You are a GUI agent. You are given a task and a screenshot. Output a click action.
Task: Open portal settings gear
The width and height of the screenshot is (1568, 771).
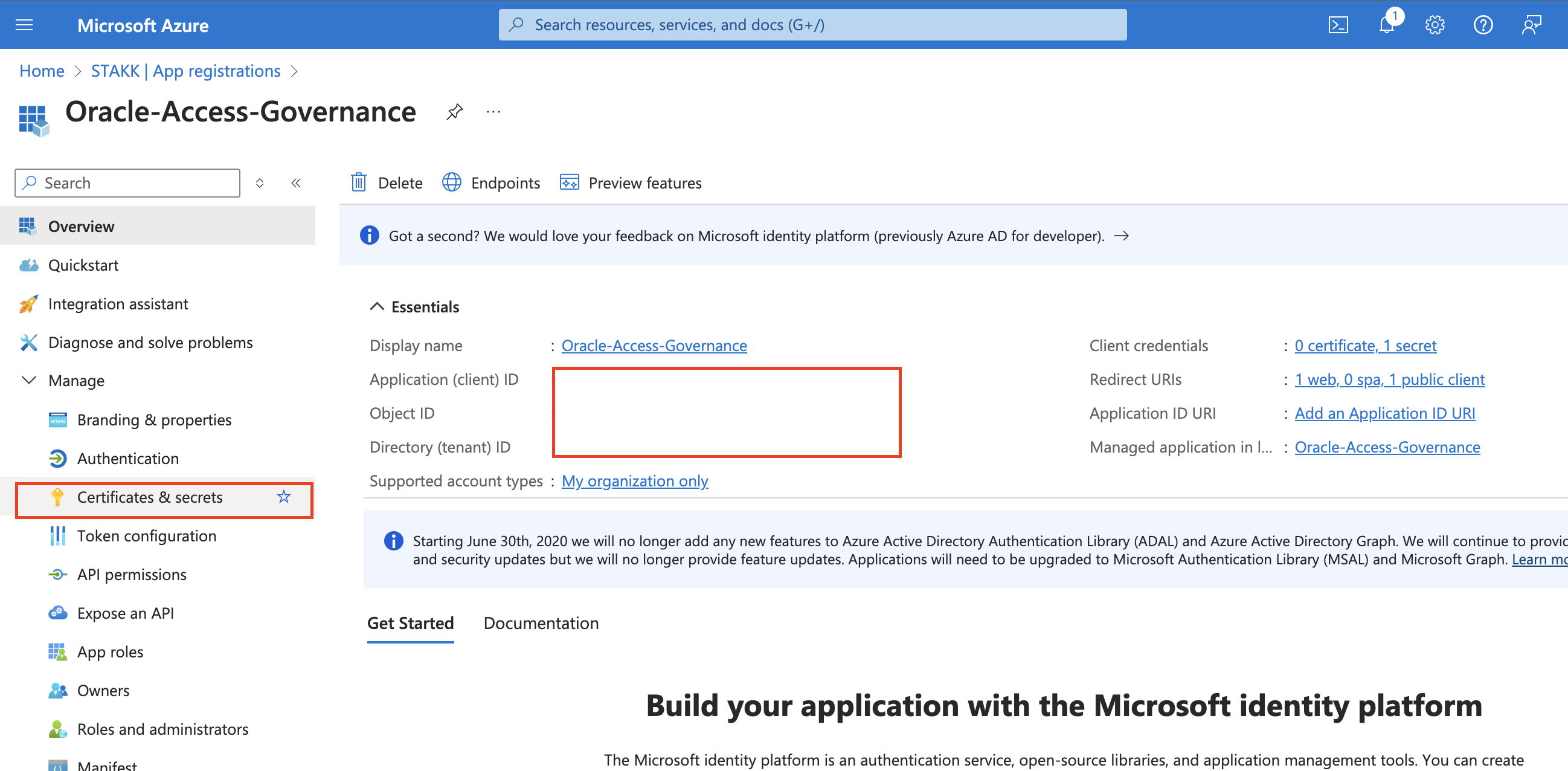pyautogui.click(x=1435, y=25)
